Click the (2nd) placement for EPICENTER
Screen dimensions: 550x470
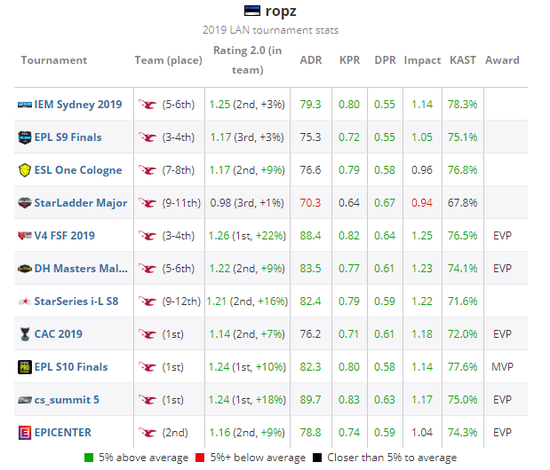tap(175, 432)
